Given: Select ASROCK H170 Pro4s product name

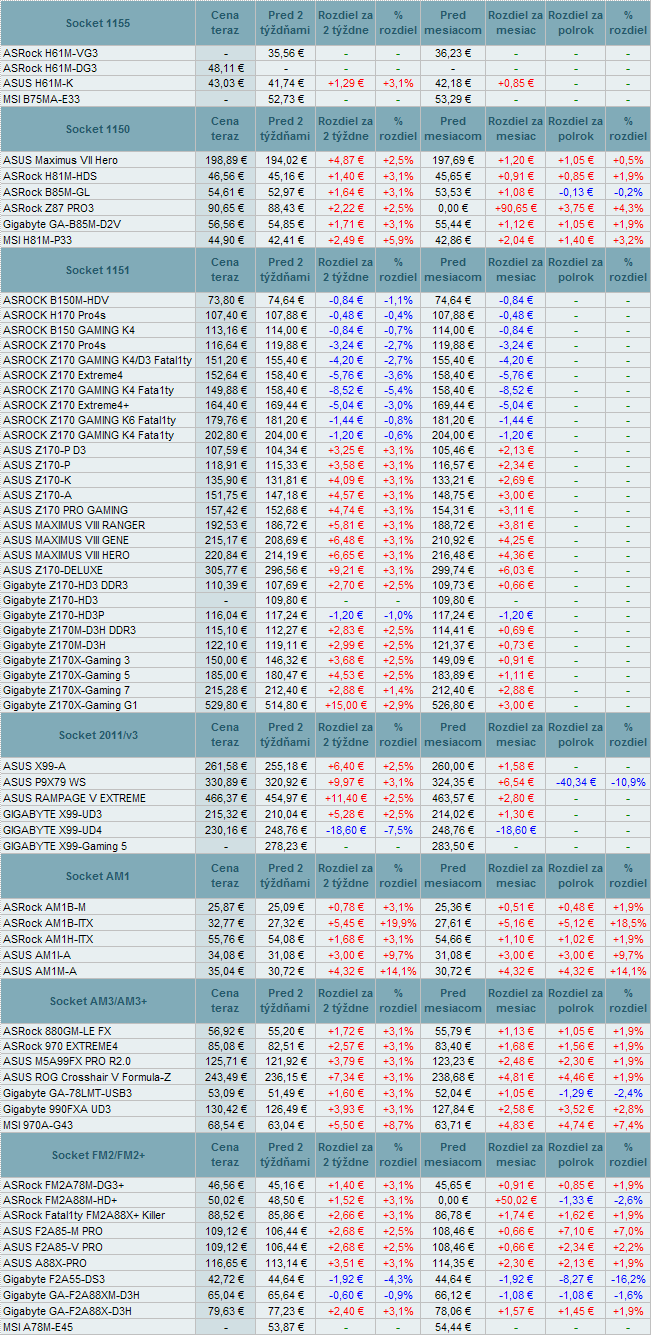Looking at the screenshot, I should click(56, 315).
